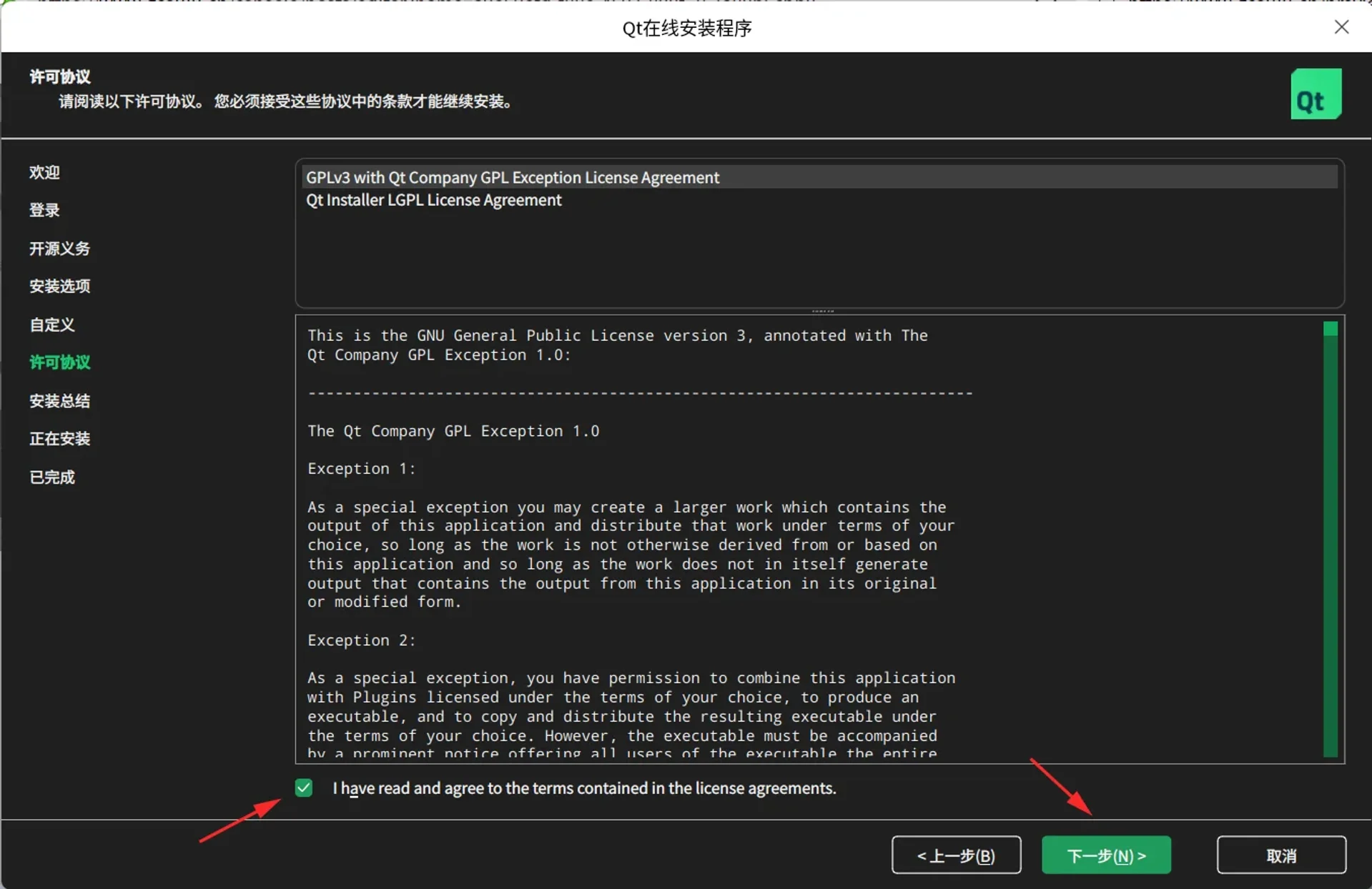Click the highlighted 许可协议 step
The width and height of the screenshot is (1372, 889).
[59, 362]
